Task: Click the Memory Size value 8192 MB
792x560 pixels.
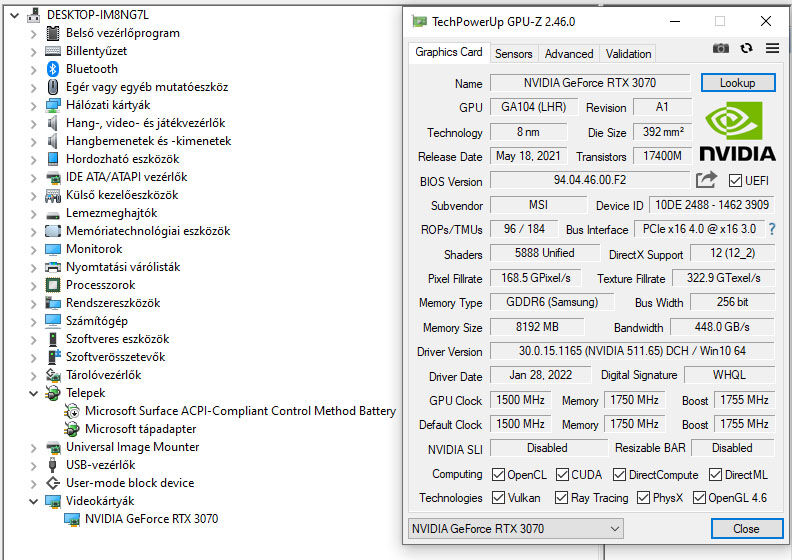Action: 537,327
